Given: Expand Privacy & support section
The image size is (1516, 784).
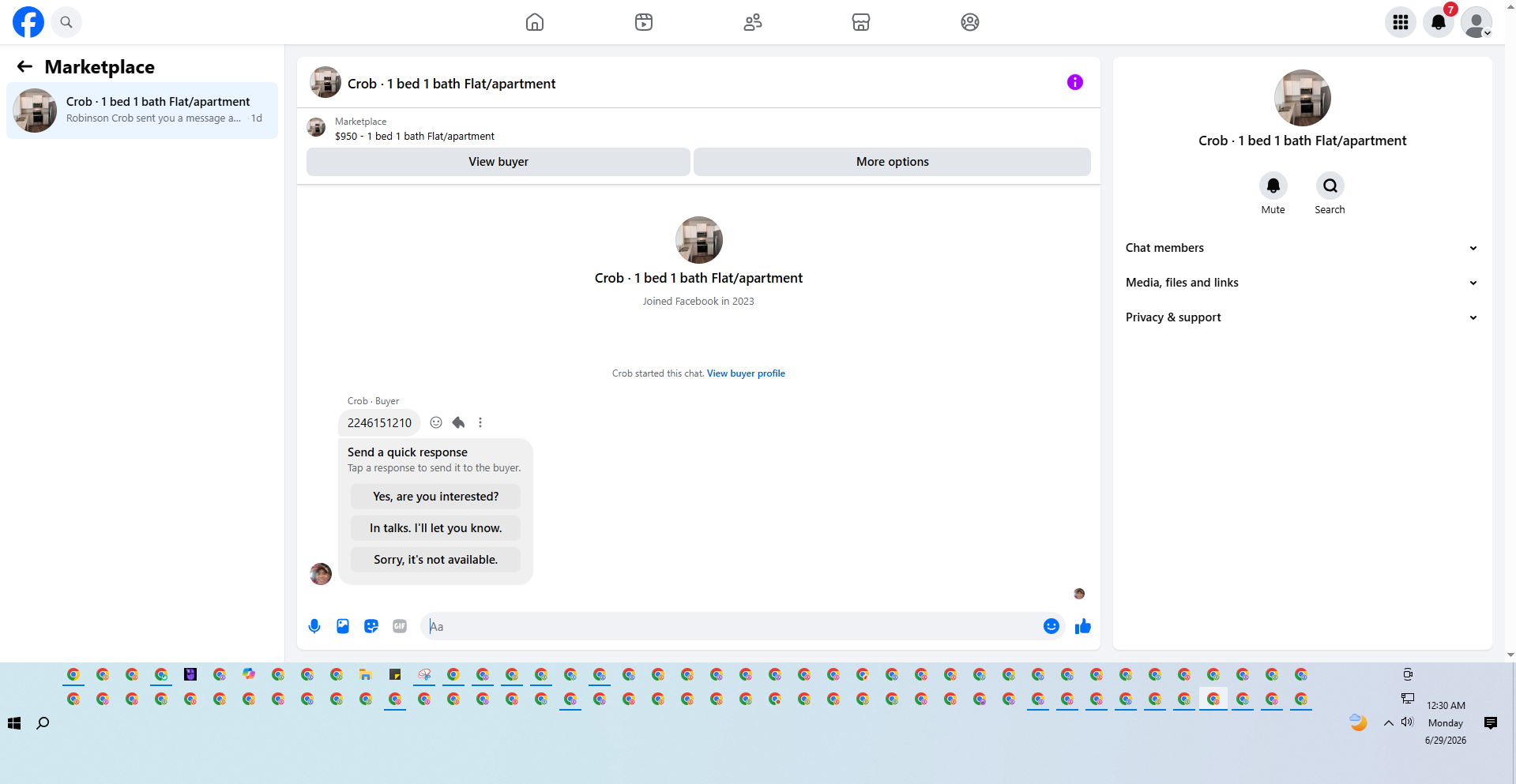Looking at the screenshot, I should (x=1302, y=317).
